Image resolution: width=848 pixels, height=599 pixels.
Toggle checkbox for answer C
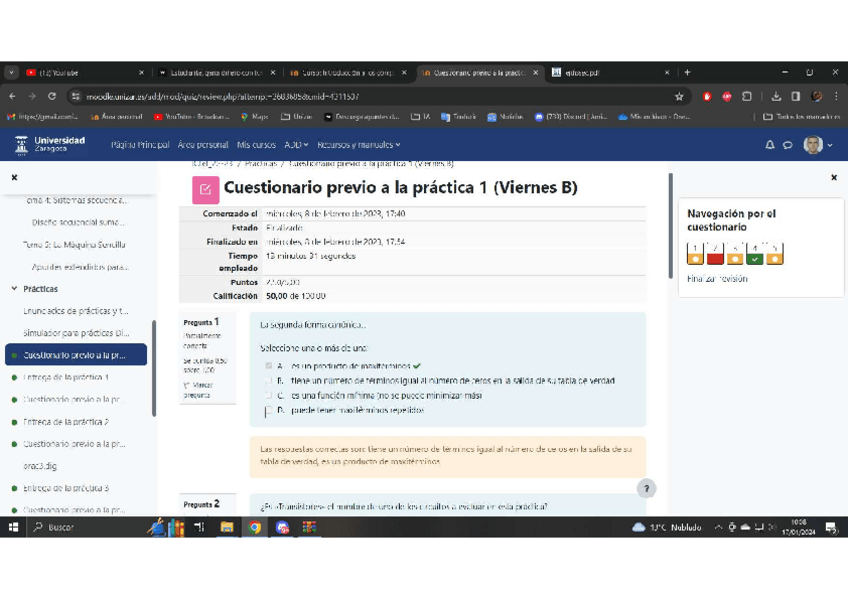pos(268,395)
